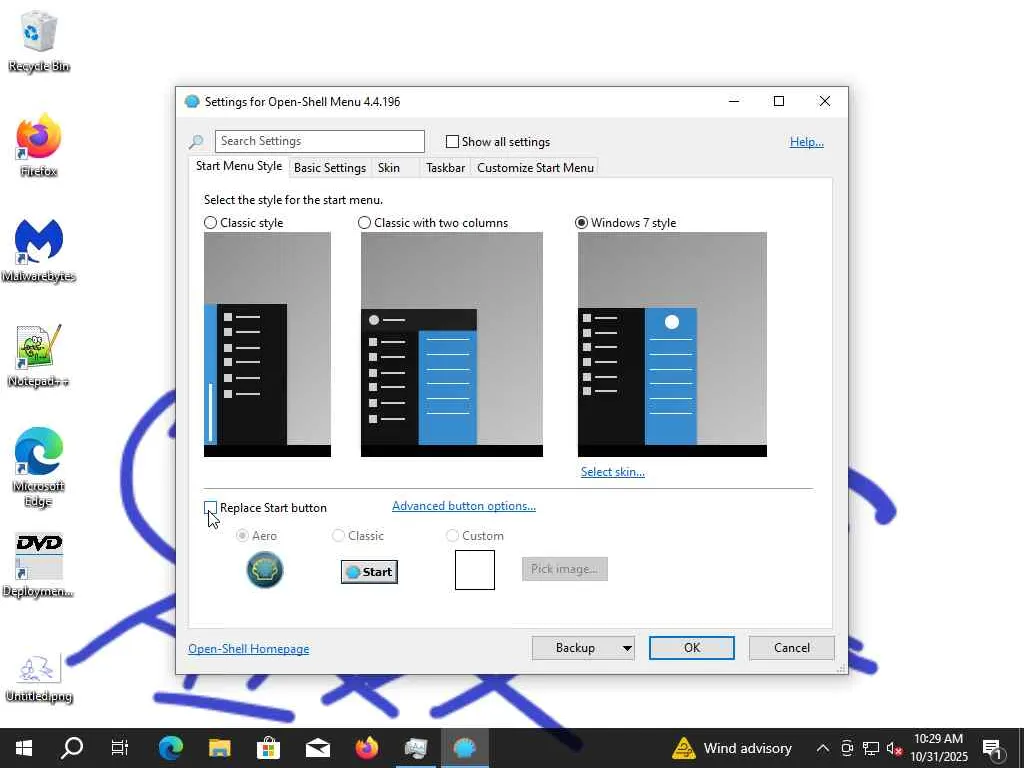Switch to Basic Settings tab

coord(330,168)
